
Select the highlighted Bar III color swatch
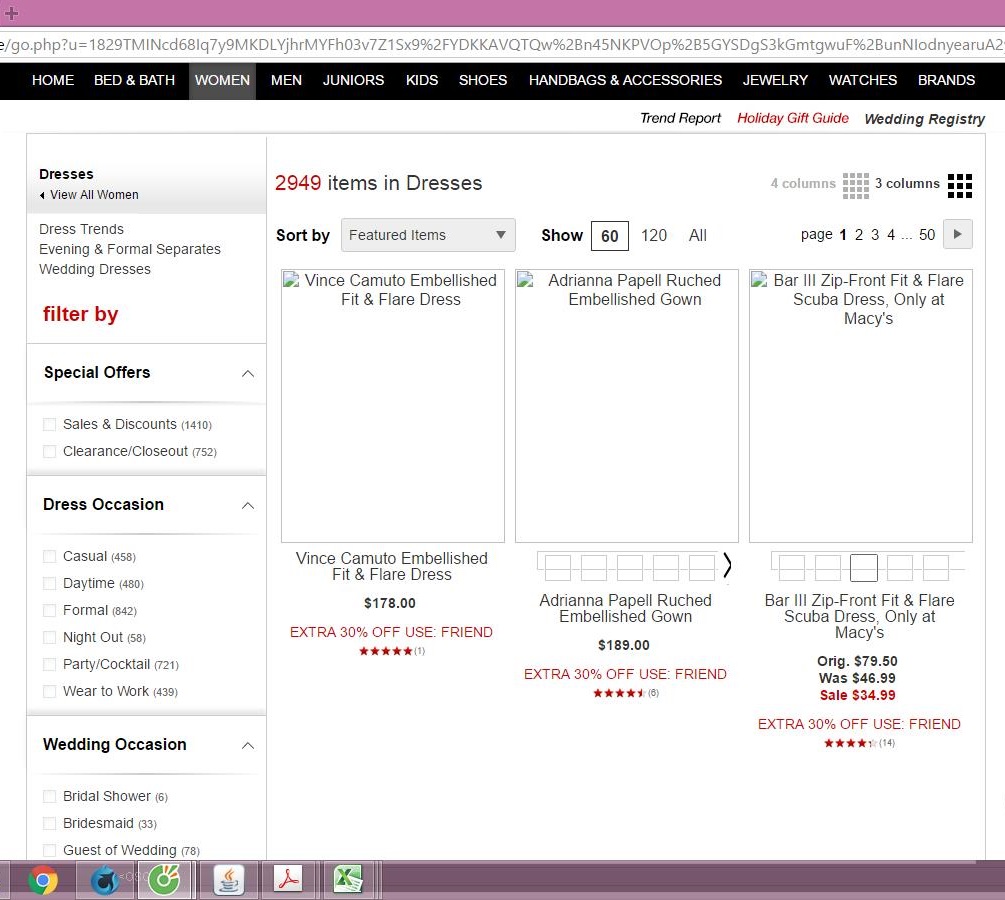863,568
